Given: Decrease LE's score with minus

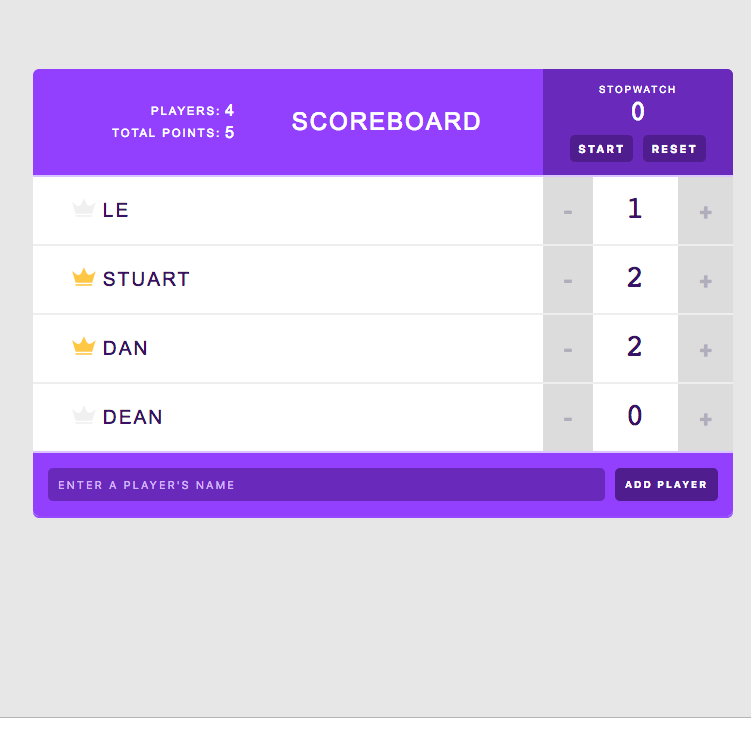Looking at the screenshot, I should pyautogui.click(x=568, y=211).
